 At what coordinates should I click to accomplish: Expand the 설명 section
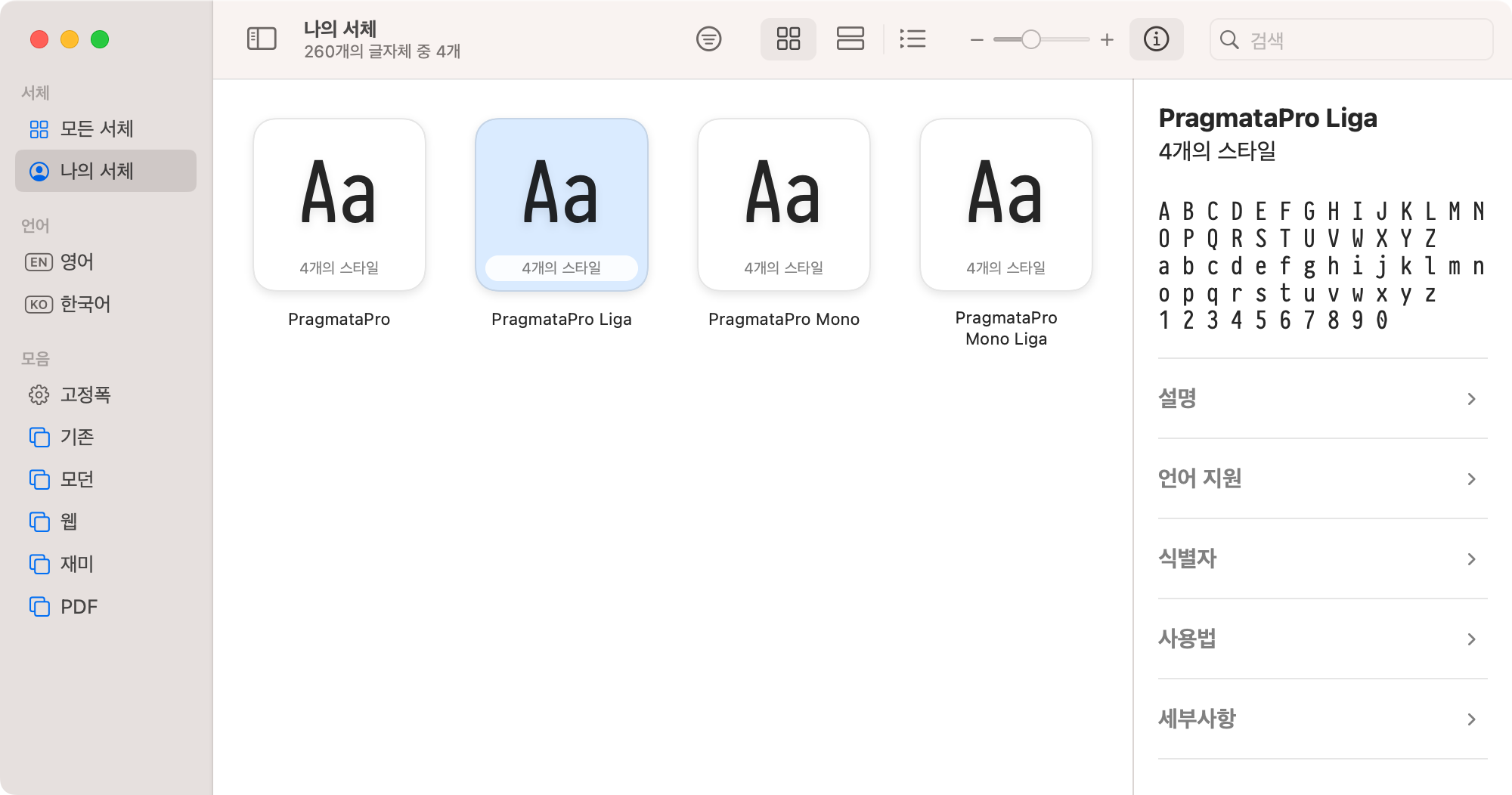coord(1322,398)
